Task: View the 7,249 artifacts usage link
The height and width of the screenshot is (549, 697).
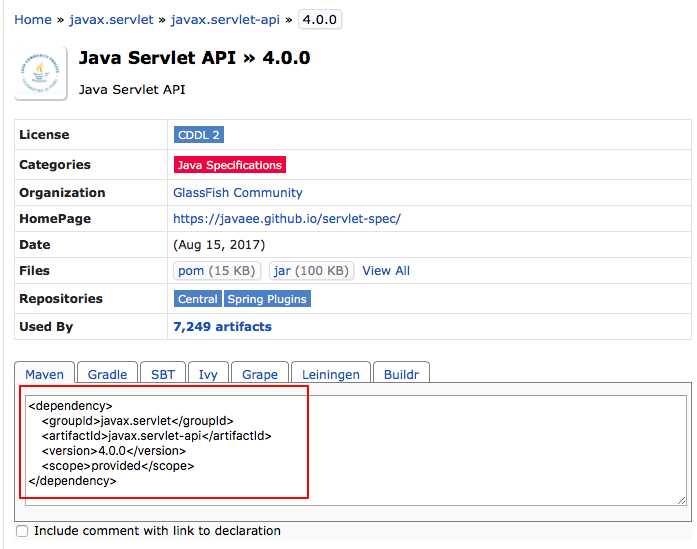Action: click(x=222, y=327)
